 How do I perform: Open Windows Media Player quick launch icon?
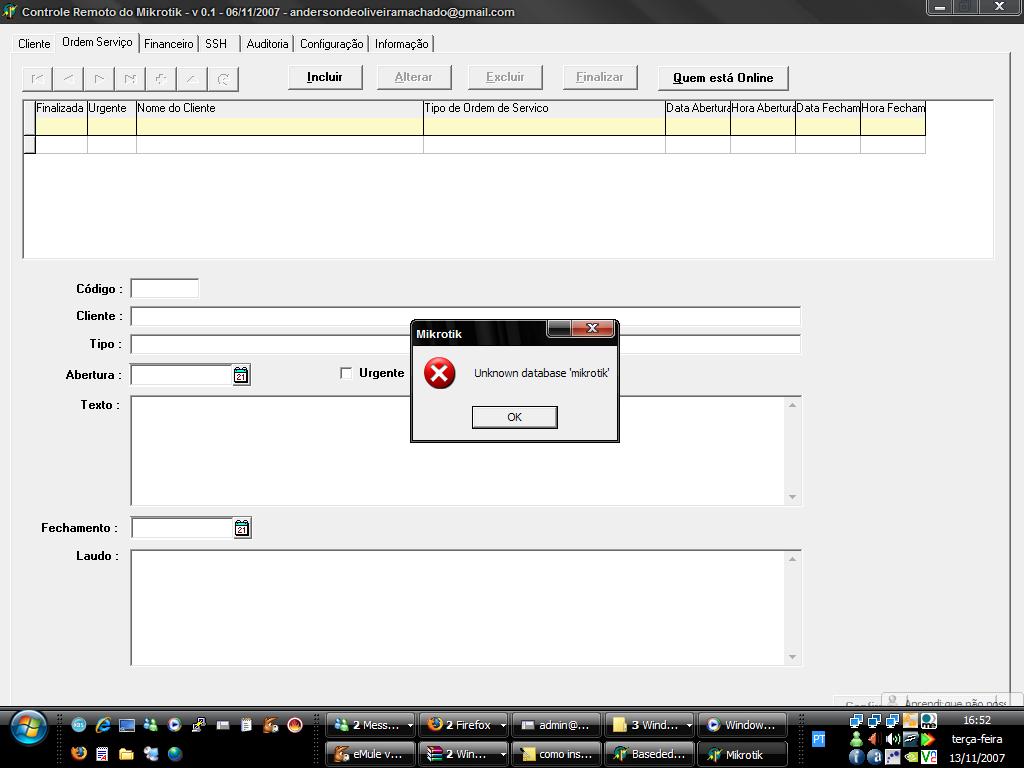coord(174,725)
